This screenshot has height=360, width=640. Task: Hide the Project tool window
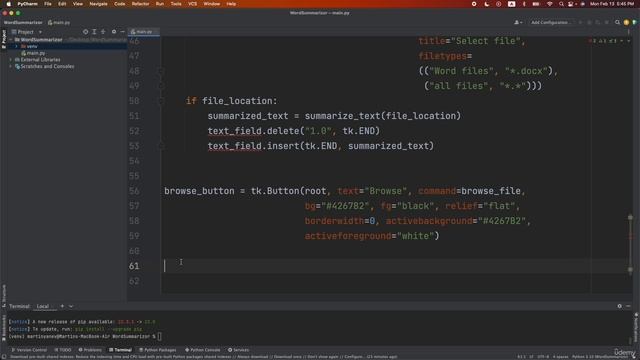[122, 32]
